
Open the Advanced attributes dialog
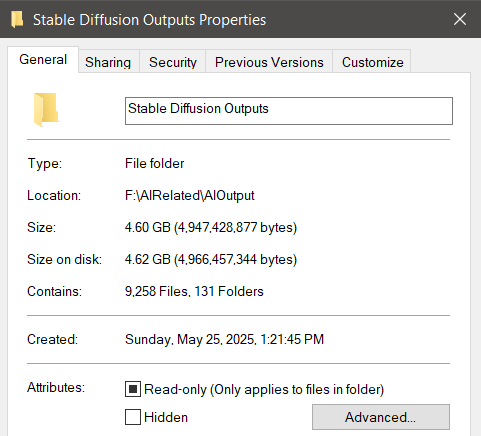[x=381, y=417]
